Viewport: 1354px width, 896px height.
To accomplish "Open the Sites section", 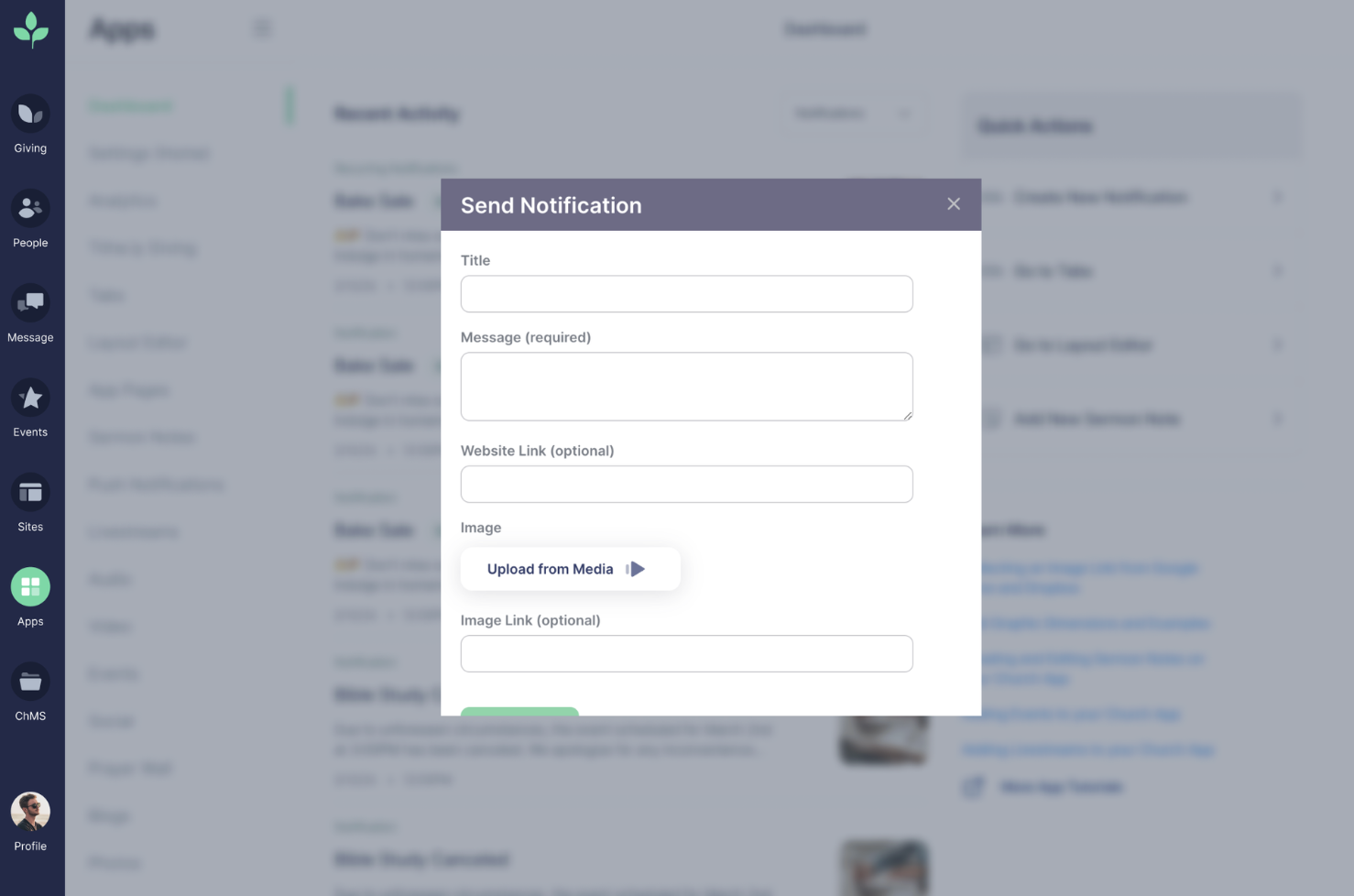I will pos(30,493).
